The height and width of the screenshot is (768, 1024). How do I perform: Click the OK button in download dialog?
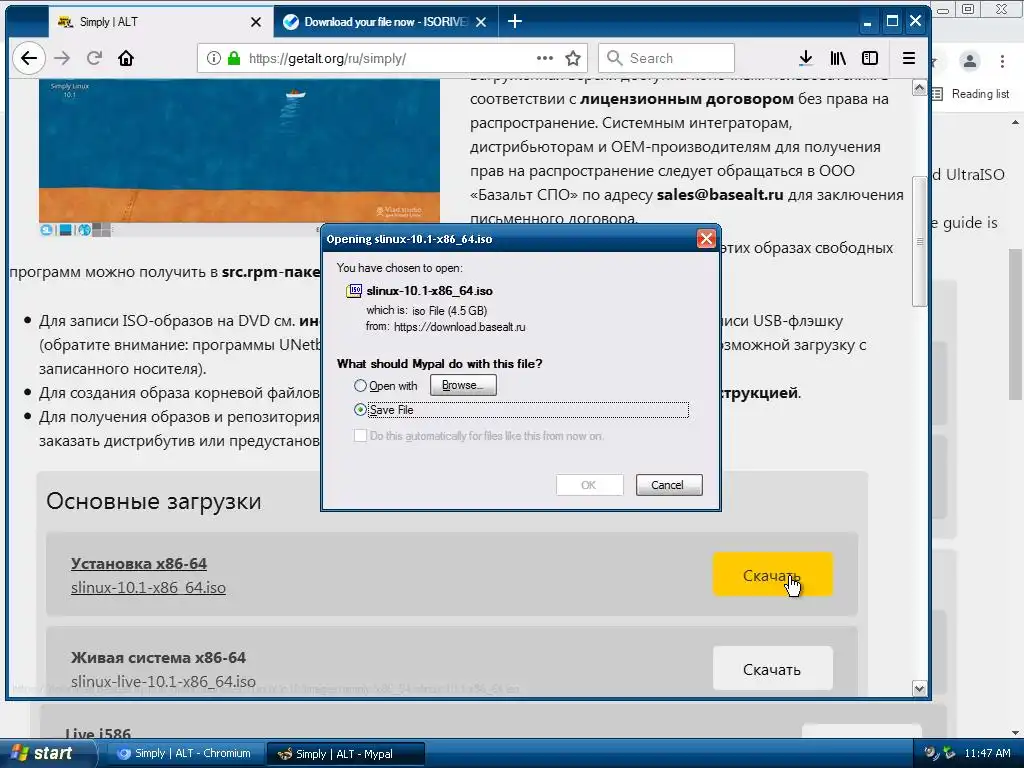(589, 485)
